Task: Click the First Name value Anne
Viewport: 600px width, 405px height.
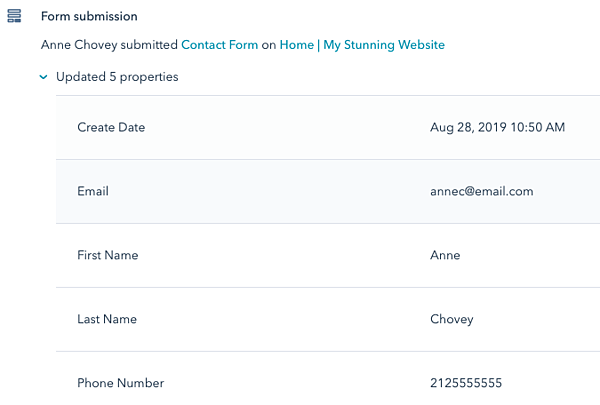Action: 445,255
